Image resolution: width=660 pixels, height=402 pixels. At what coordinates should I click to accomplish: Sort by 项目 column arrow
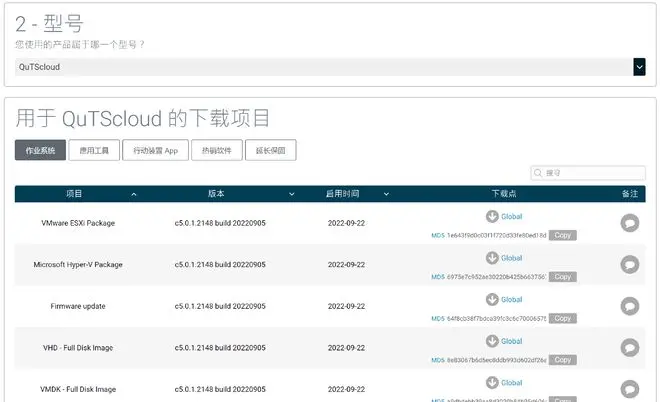pyautogui.click(x=134, y=194)
